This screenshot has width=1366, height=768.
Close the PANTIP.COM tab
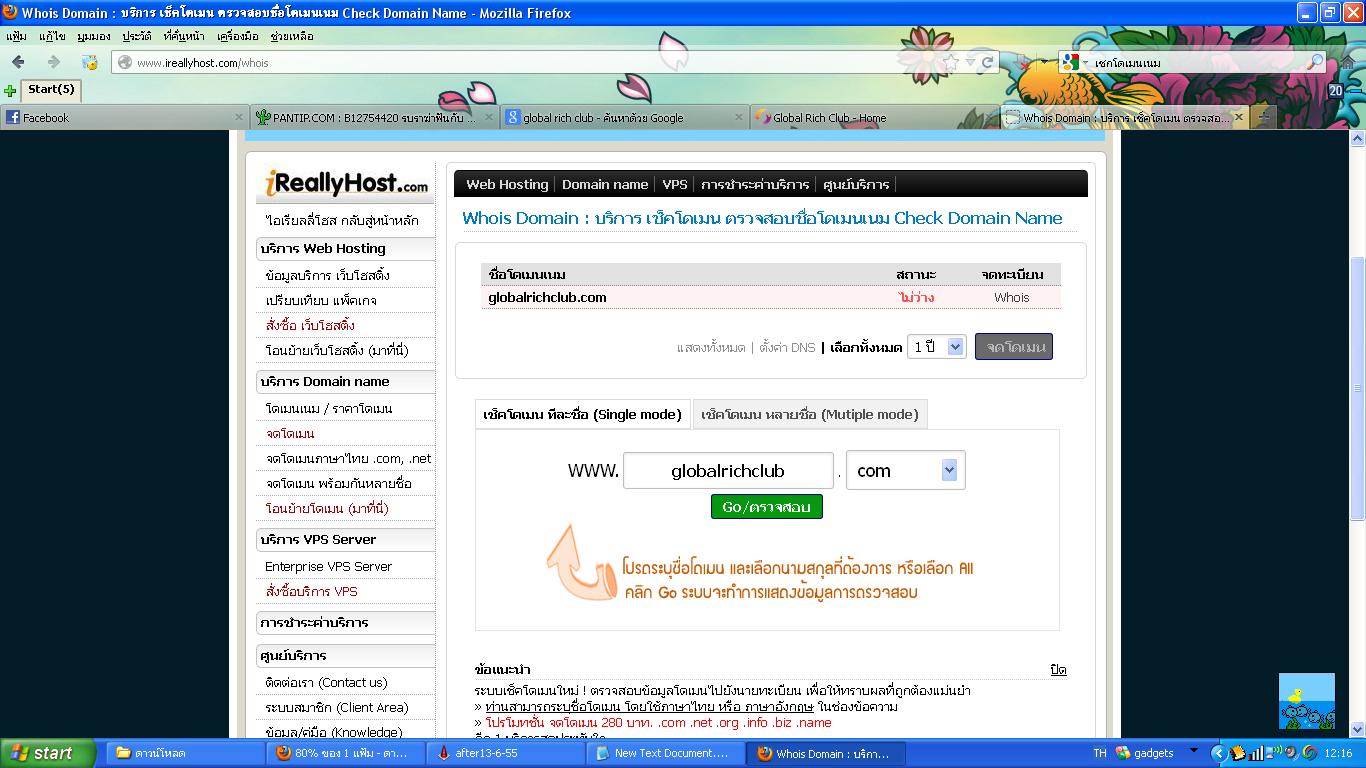tap(489, 117)
